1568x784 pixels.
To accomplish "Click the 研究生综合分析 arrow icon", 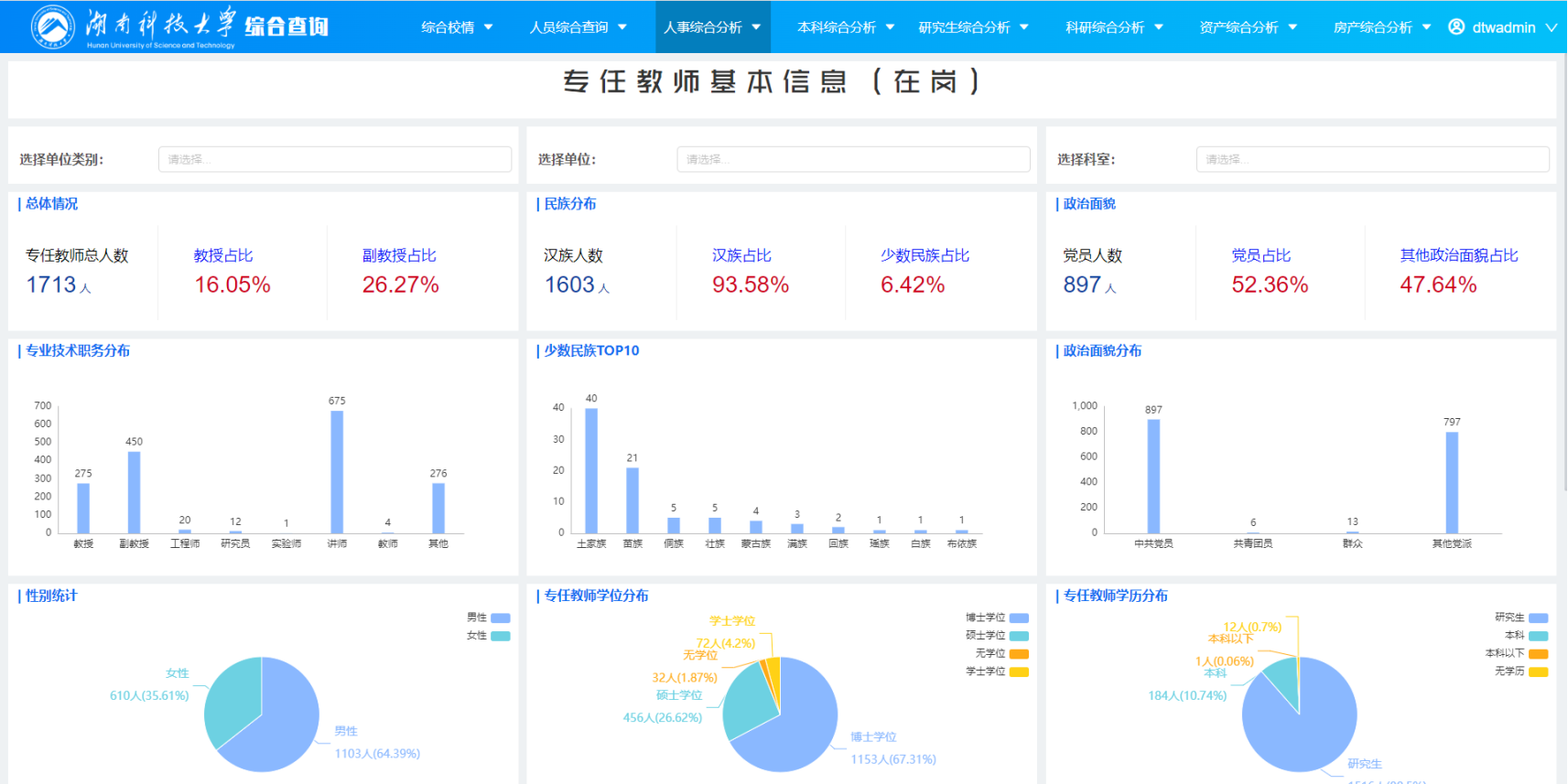I will 1023,27.
